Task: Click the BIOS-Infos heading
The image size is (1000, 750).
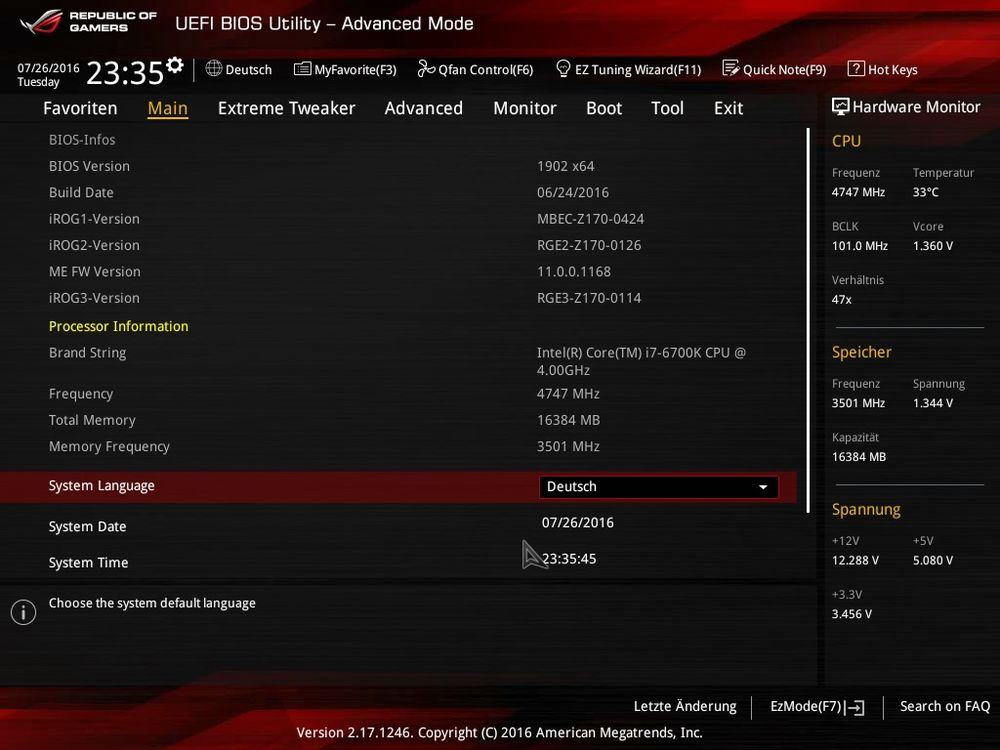Action: (x=82, y=140)
